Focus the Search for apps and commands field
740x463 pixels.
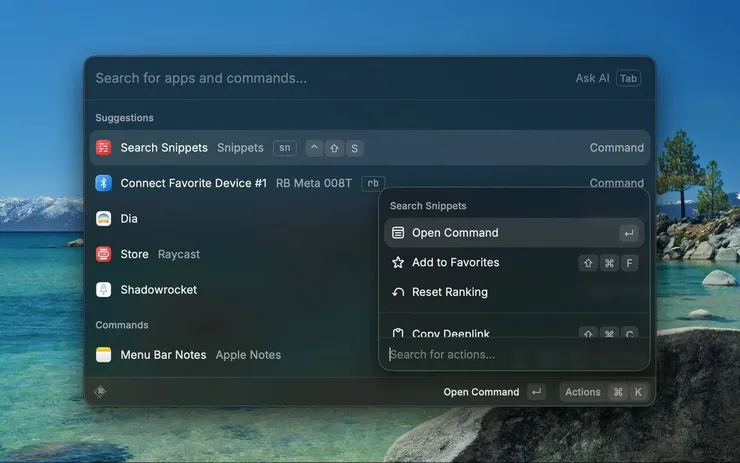pyautogui.click(x=300, y=78)
